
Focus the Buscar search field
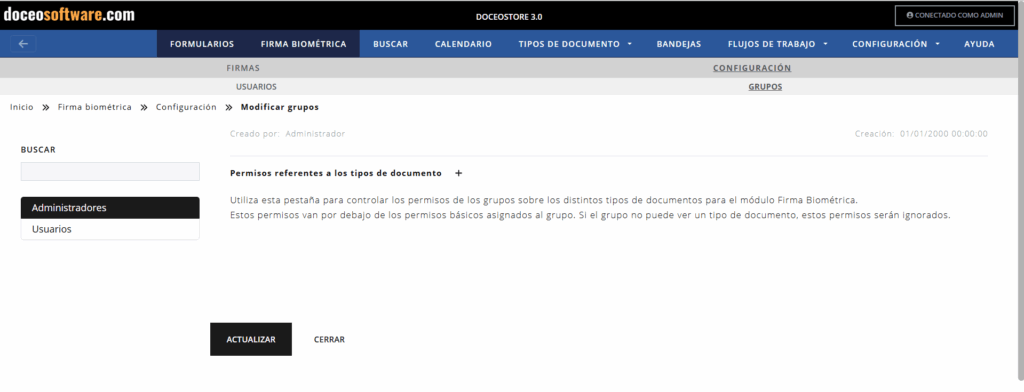point(110,171)
